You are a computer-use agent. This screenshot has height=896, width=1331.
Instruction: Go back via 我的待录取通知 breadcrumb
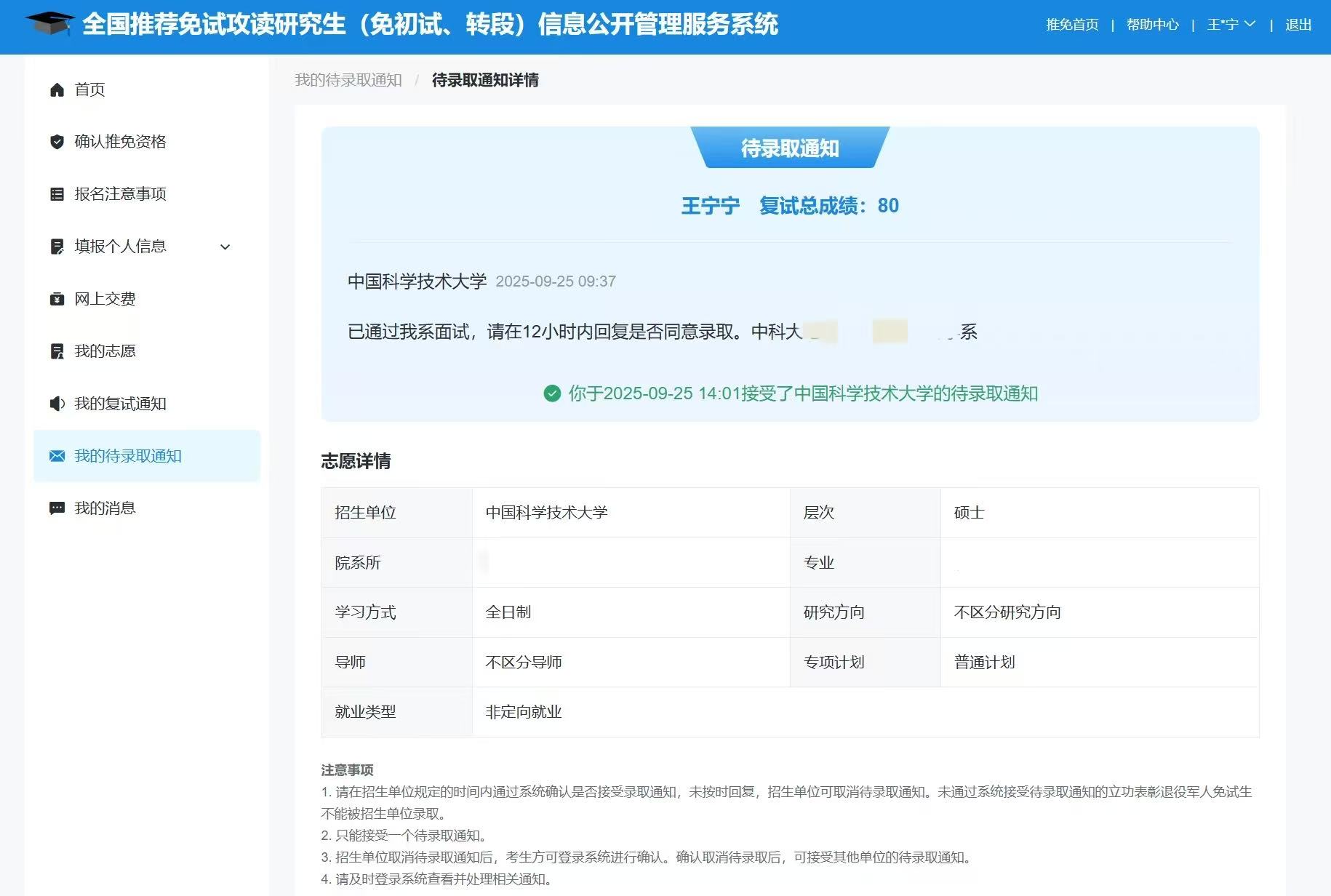348,80
